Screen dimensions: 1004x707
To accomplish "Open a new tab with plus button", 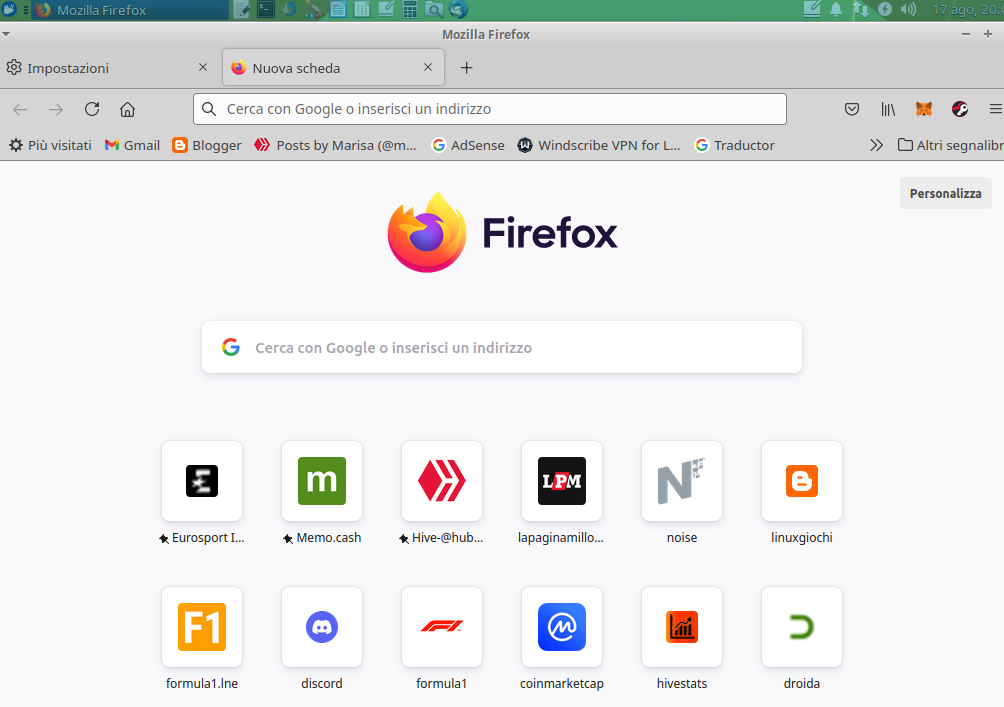I will tap(467, 67).
